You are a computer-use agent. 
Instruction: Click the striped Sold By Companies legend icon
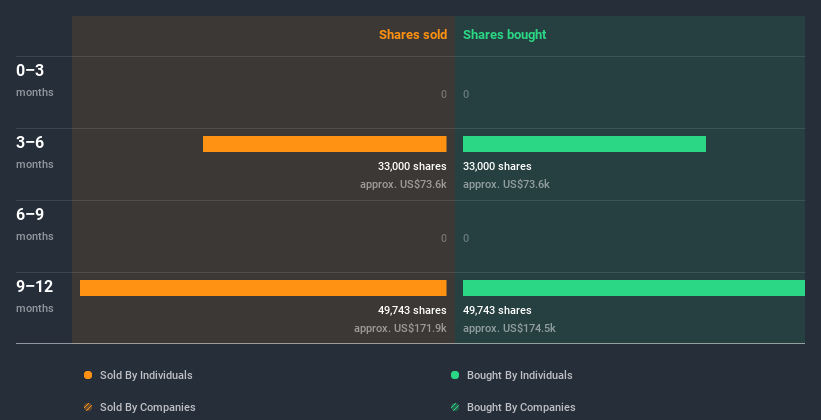click(88, 407)
